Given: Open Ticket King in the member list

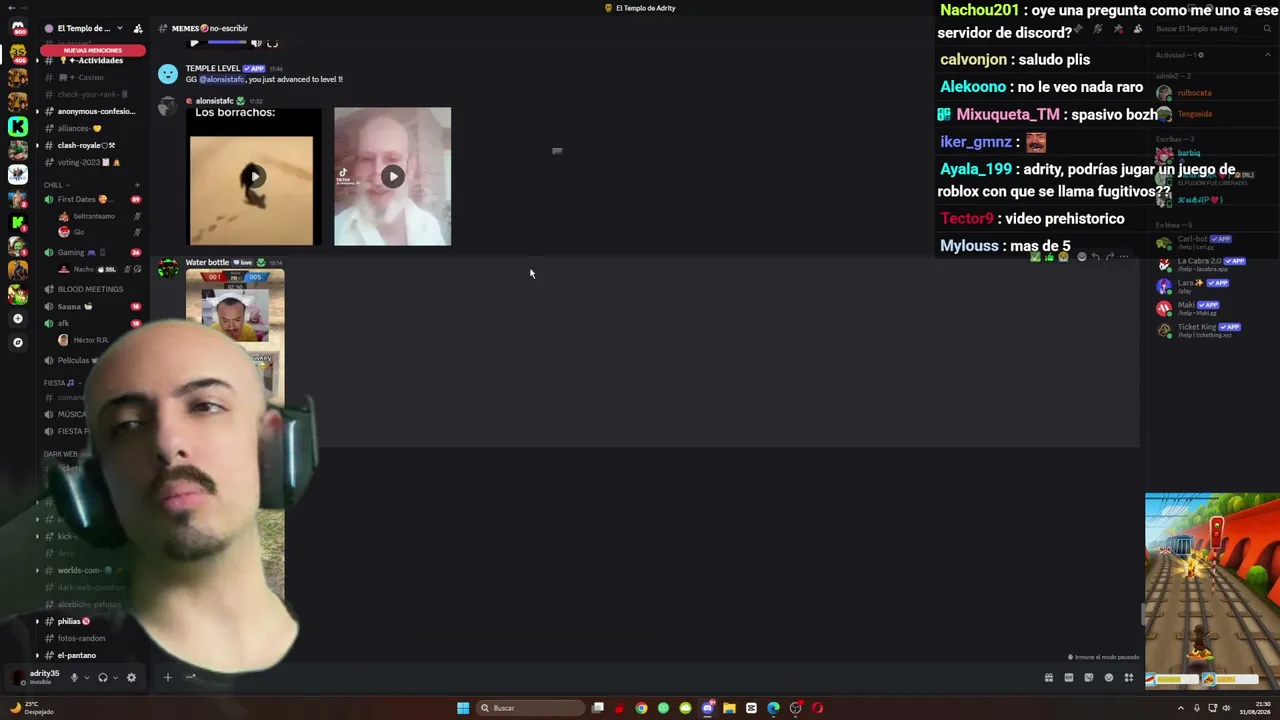Looking at the screenshot, I should [x=1198, y=329].
